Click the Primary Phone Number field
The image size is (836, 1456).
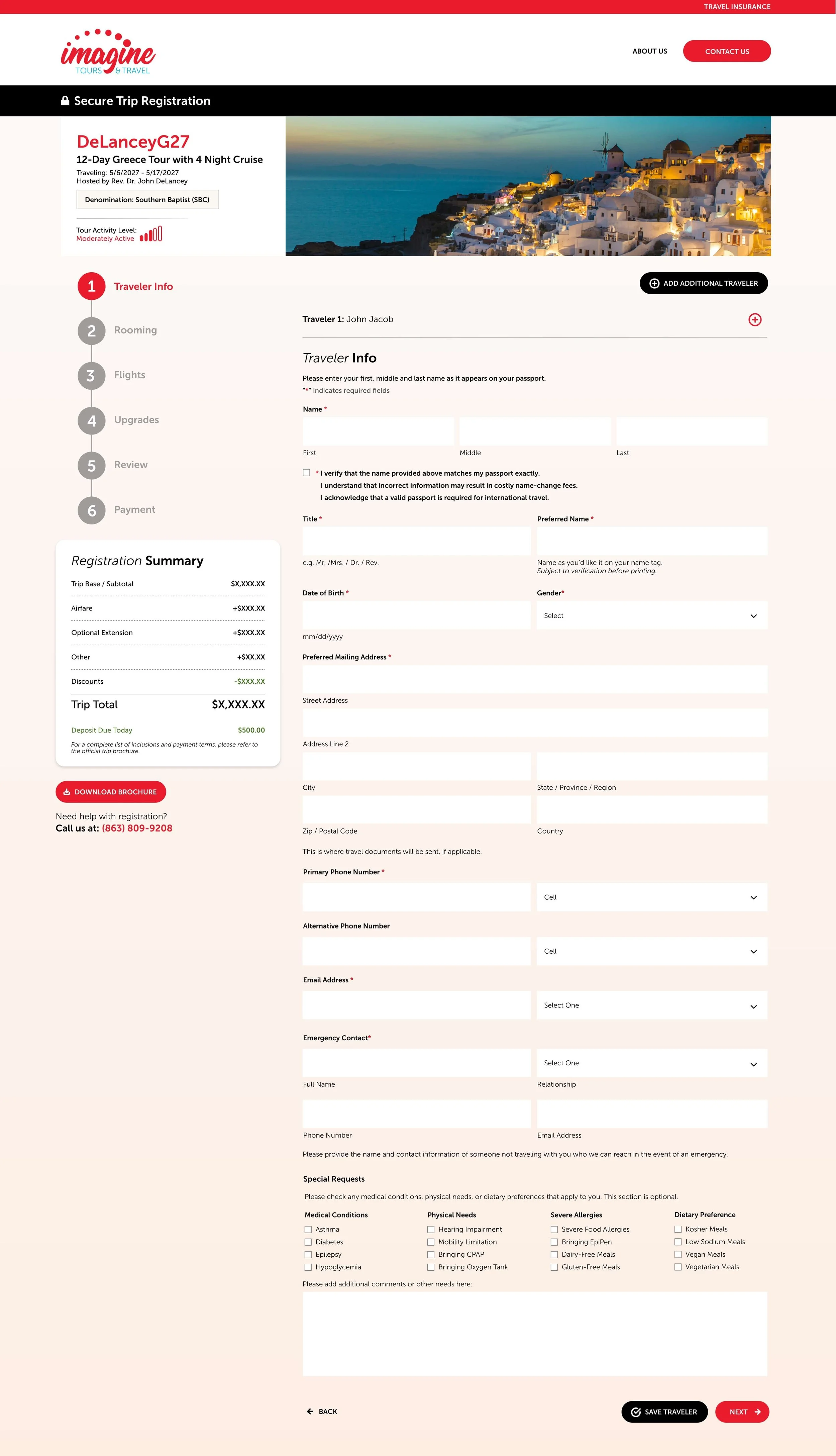[416, 897]
